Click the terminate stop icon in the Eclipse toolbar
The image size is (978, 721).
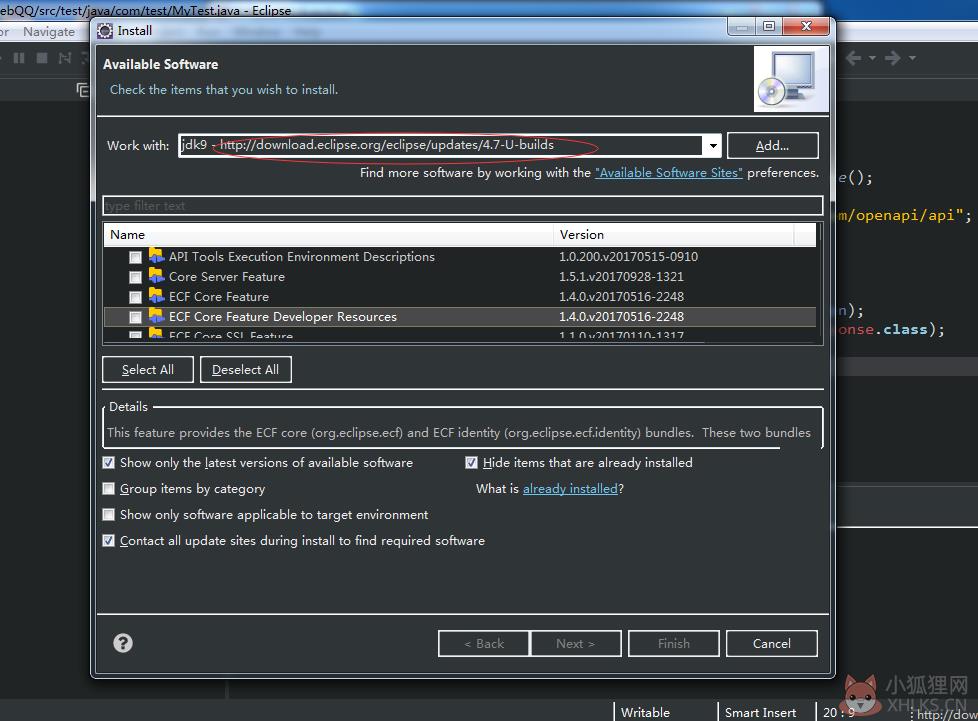click(42, 58)
